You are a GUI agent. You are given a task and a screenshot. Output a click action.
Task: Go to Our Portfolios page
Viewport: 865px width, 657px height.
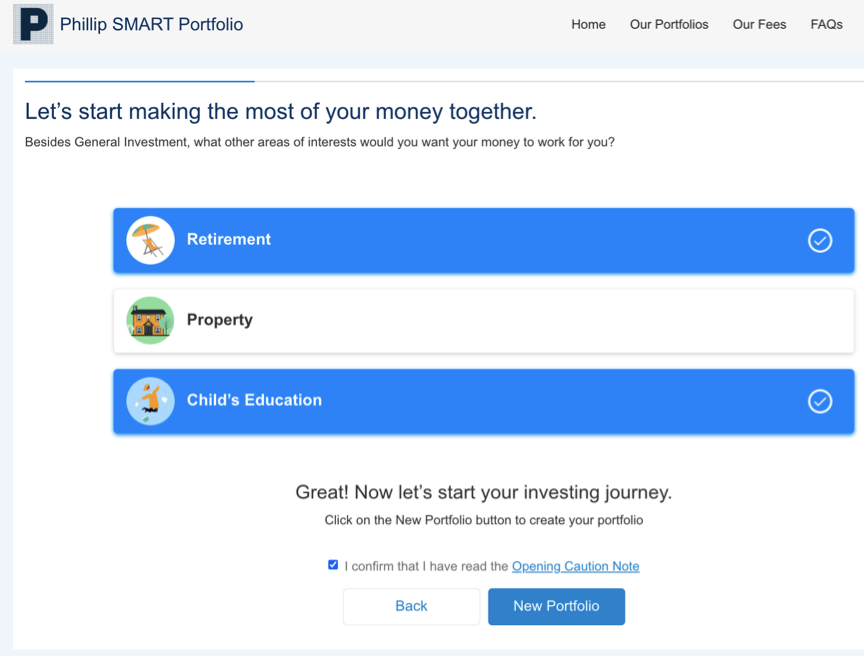[669, 24]
